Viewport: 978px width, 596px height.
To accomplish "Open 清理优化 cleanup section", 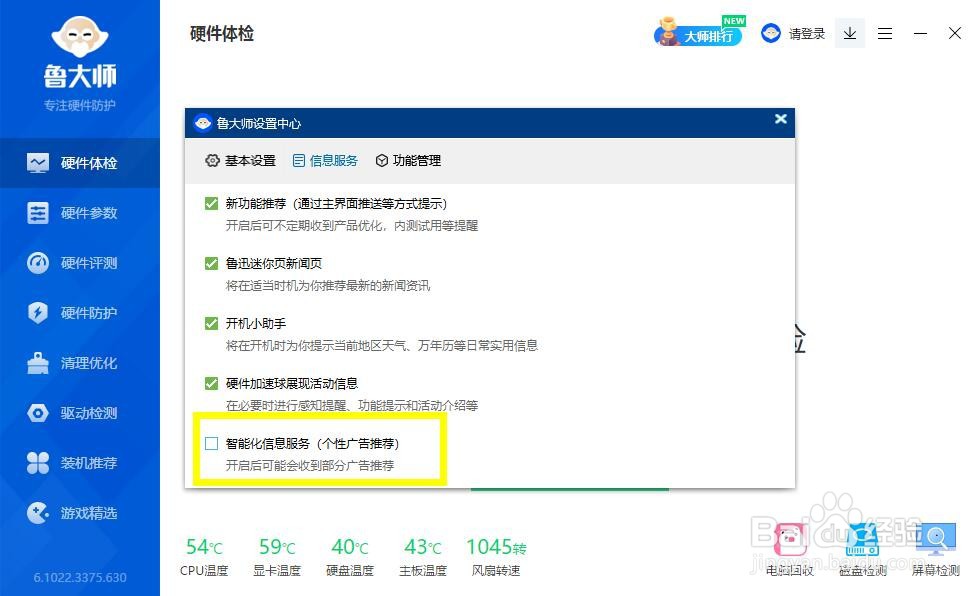I will 80,363.
